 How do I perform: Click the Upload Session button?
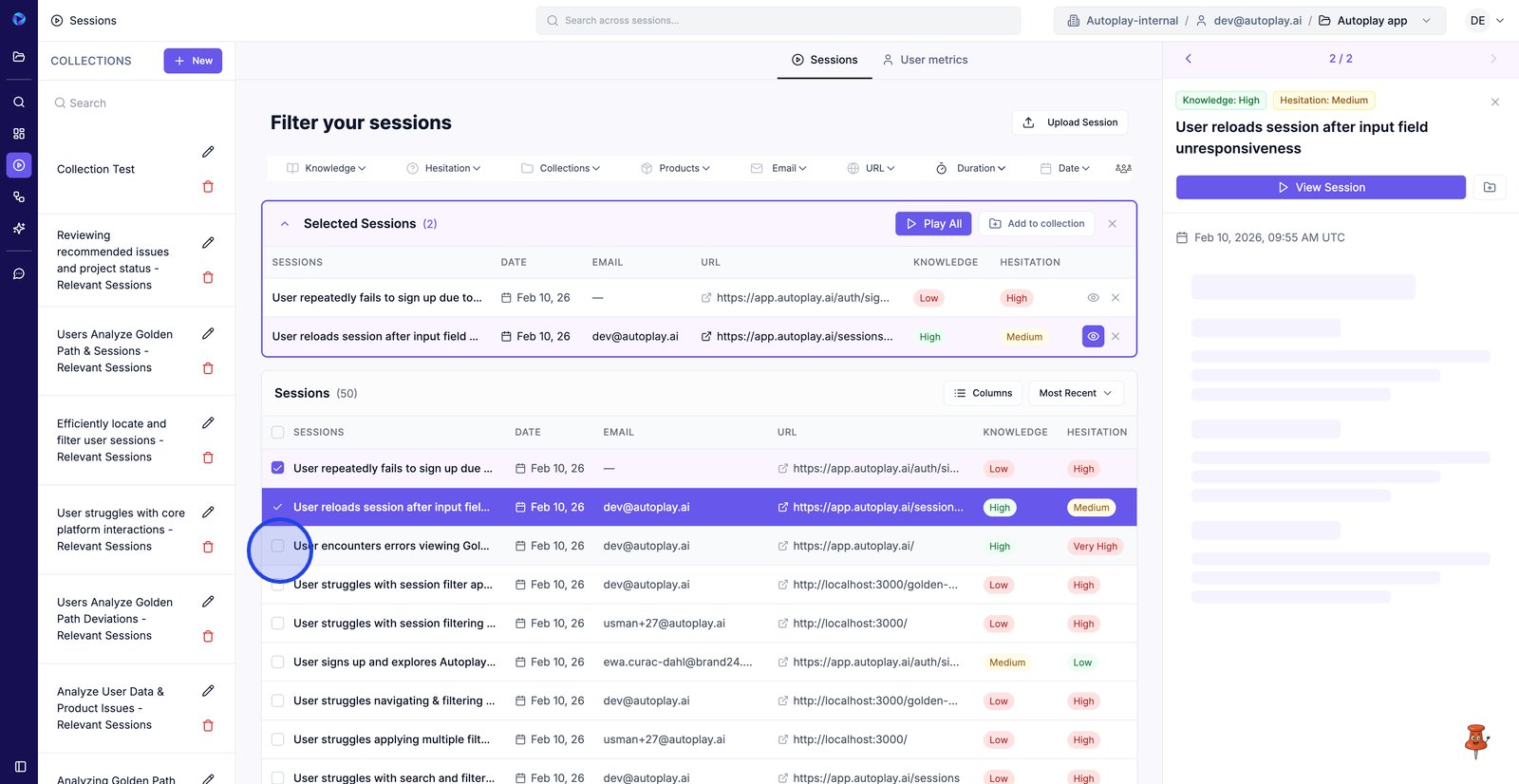(x=1070, y=122)
